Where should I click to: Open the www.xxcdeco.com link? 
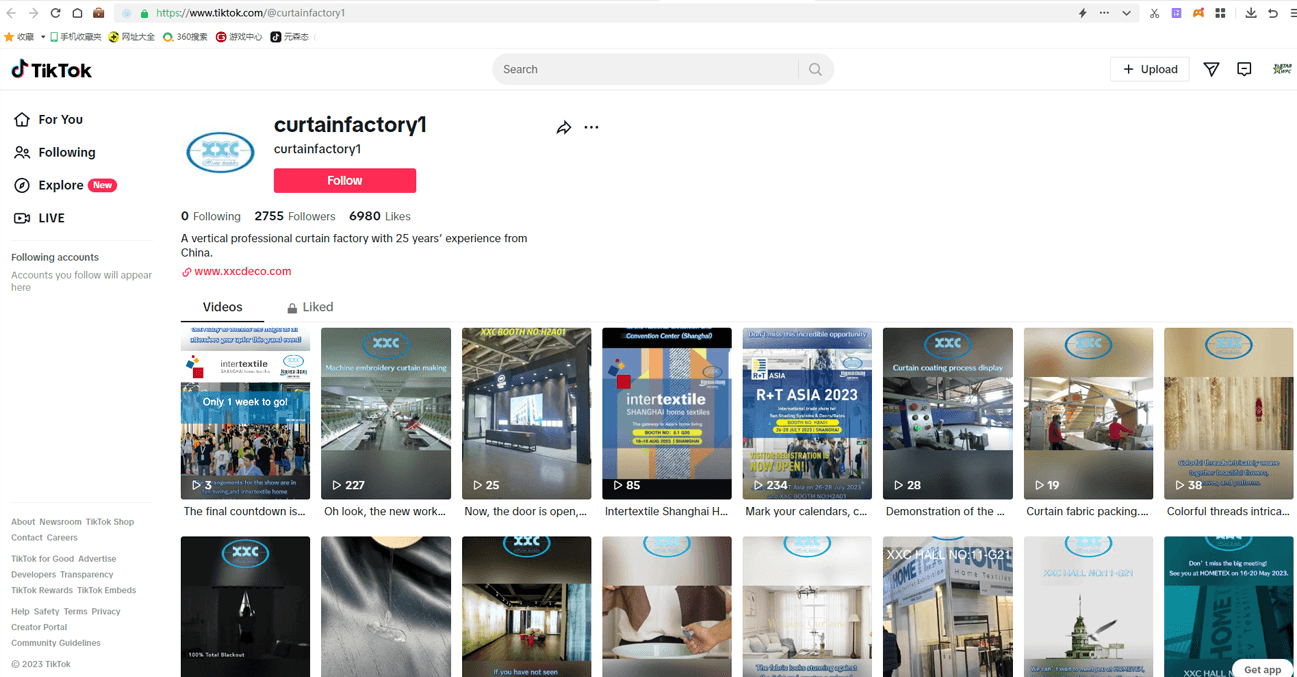242,271
